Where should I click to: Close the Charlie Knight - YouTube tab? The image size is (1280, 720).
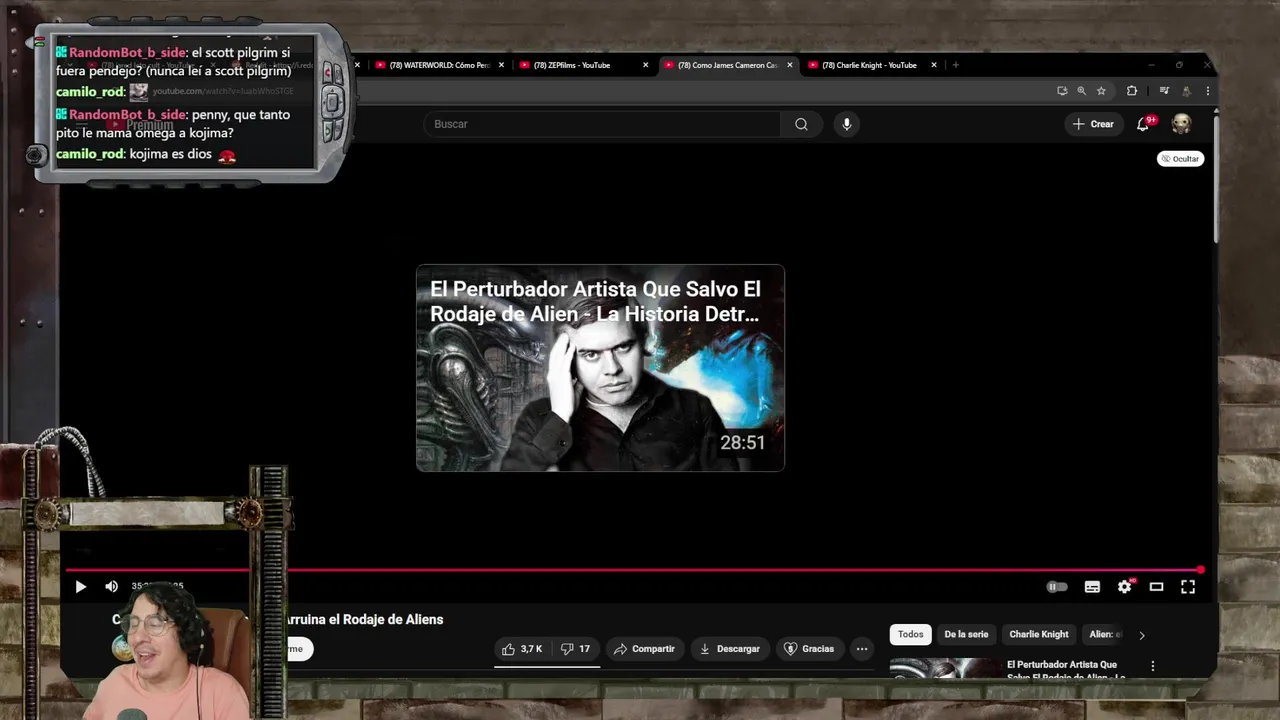click(x=934, y=65)
